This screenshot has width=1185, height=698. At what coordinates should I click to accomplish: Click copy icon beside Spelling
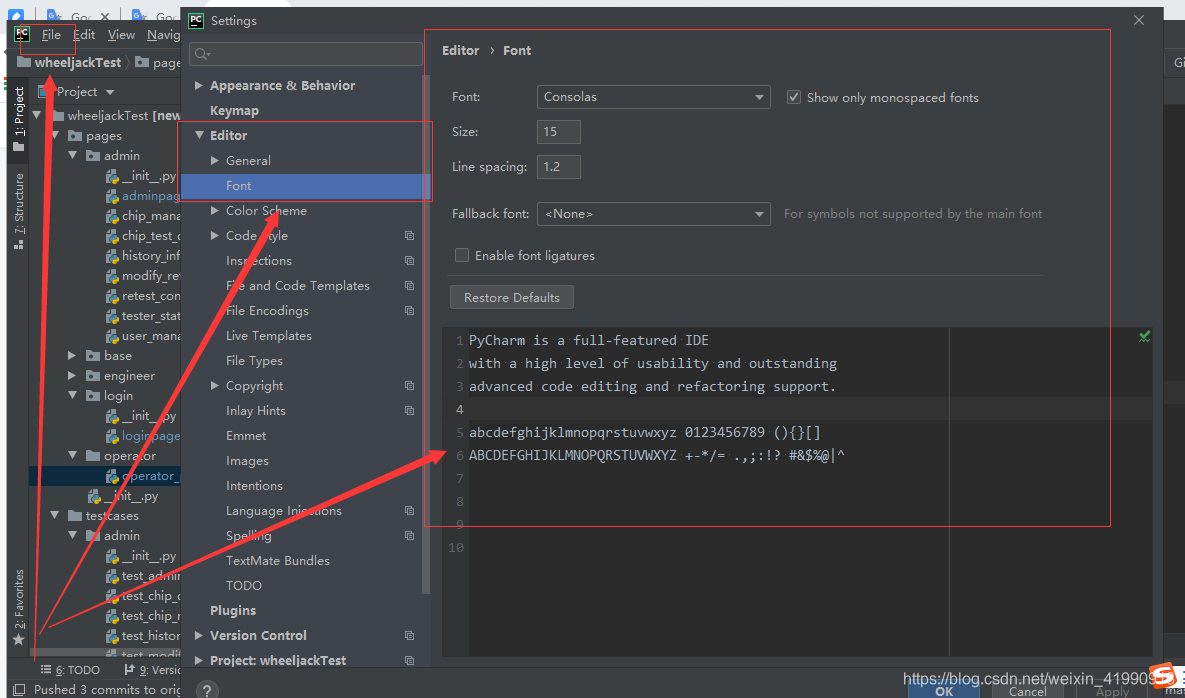click(409, 536)
